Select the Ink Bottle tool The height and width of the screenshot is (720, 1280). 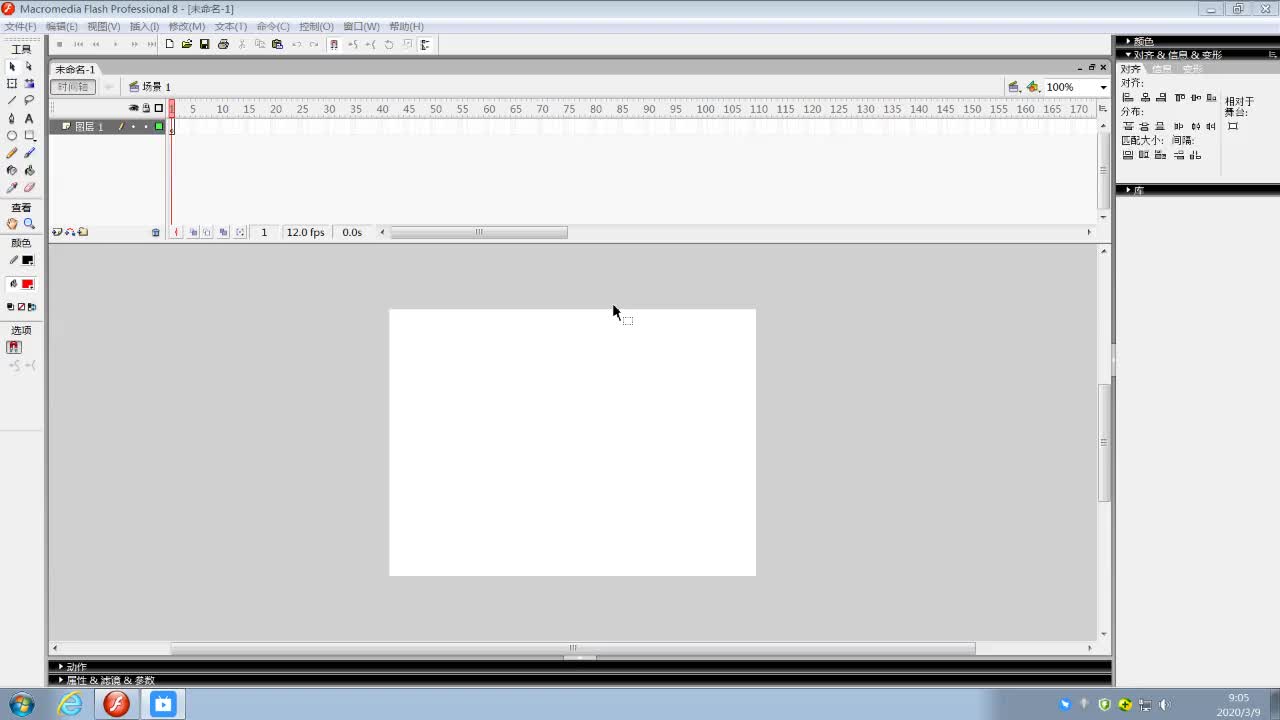coord(12,170)
